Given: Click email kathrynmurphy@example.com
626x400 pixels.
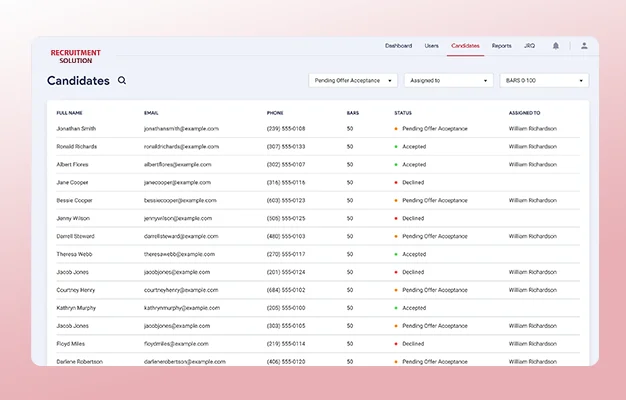Looking at the screenshot, I should point(182,308).
